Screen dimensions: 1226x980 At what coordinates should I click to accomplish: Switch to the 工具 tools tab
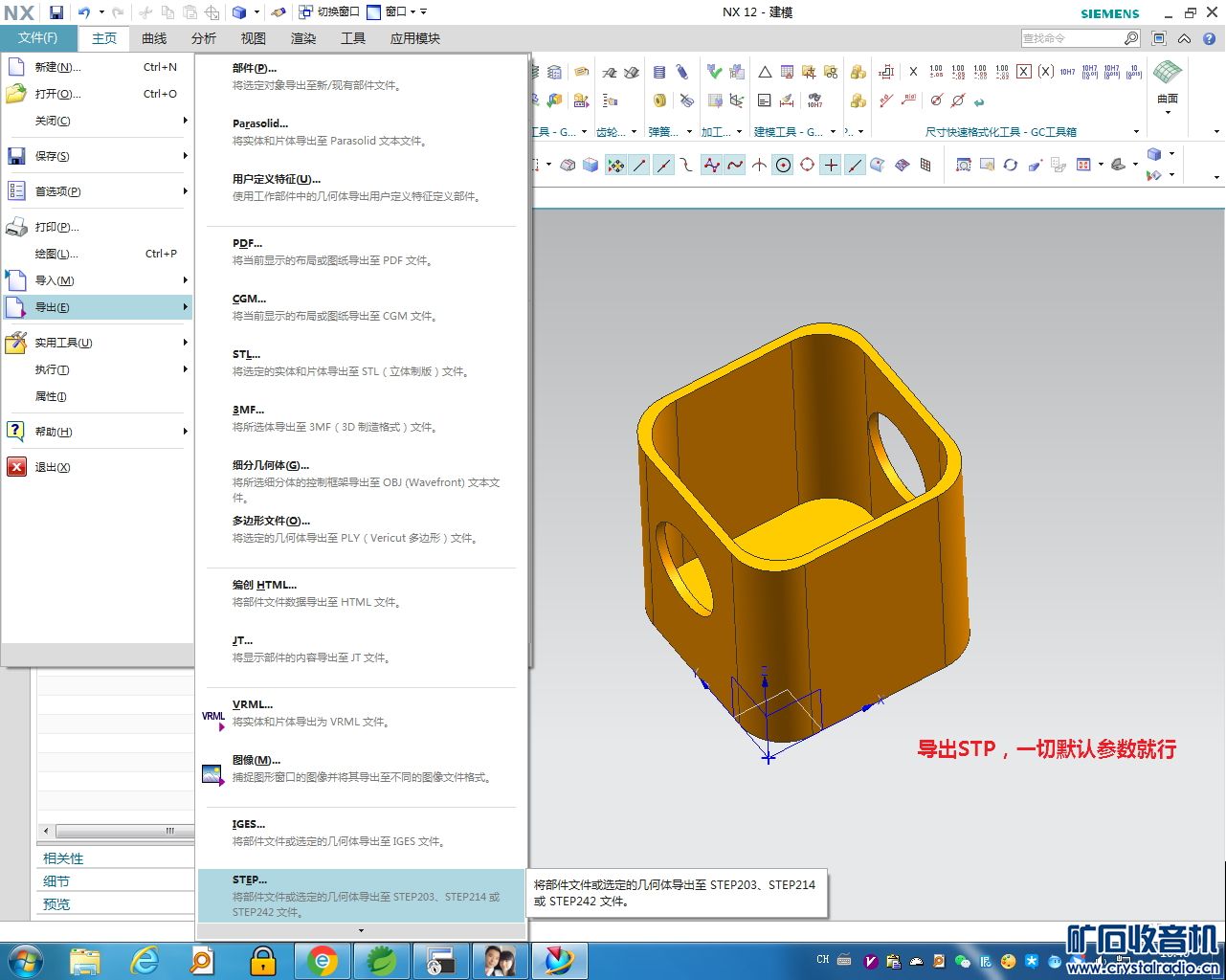[353, 38]
